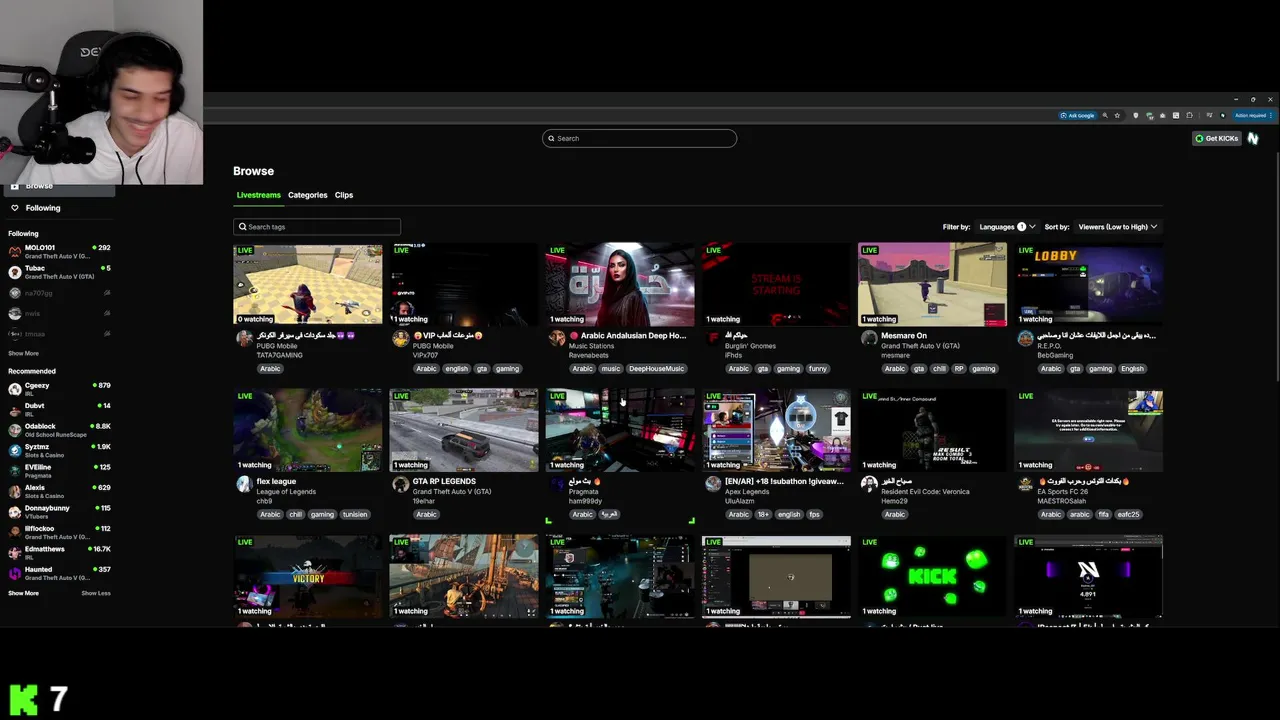Open Tubac channel avatar in sidebar

tap(15, 272)
